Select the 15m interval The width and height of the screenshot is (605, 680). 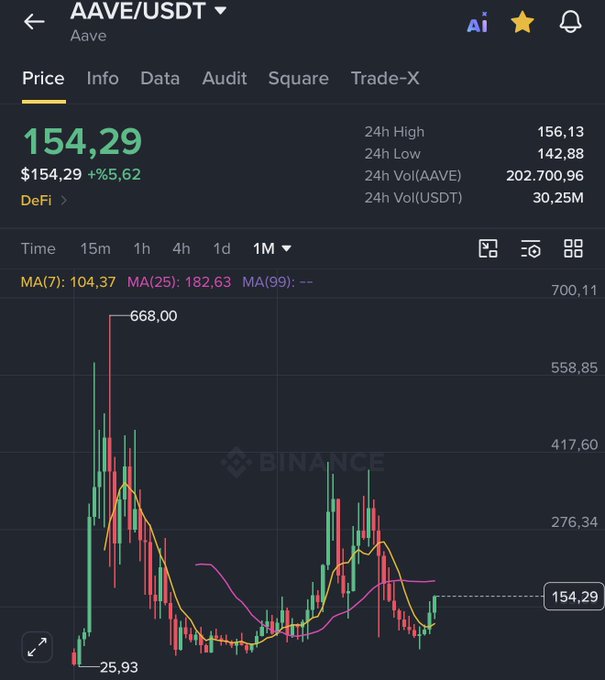95,249
